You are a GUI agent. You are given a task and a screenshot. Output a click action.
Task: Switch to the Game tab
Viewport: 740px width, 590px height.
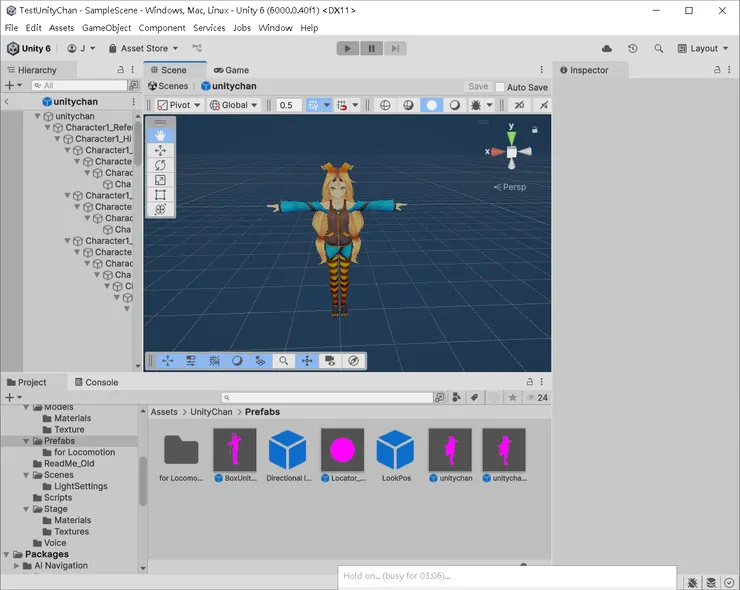click(231, 70)
